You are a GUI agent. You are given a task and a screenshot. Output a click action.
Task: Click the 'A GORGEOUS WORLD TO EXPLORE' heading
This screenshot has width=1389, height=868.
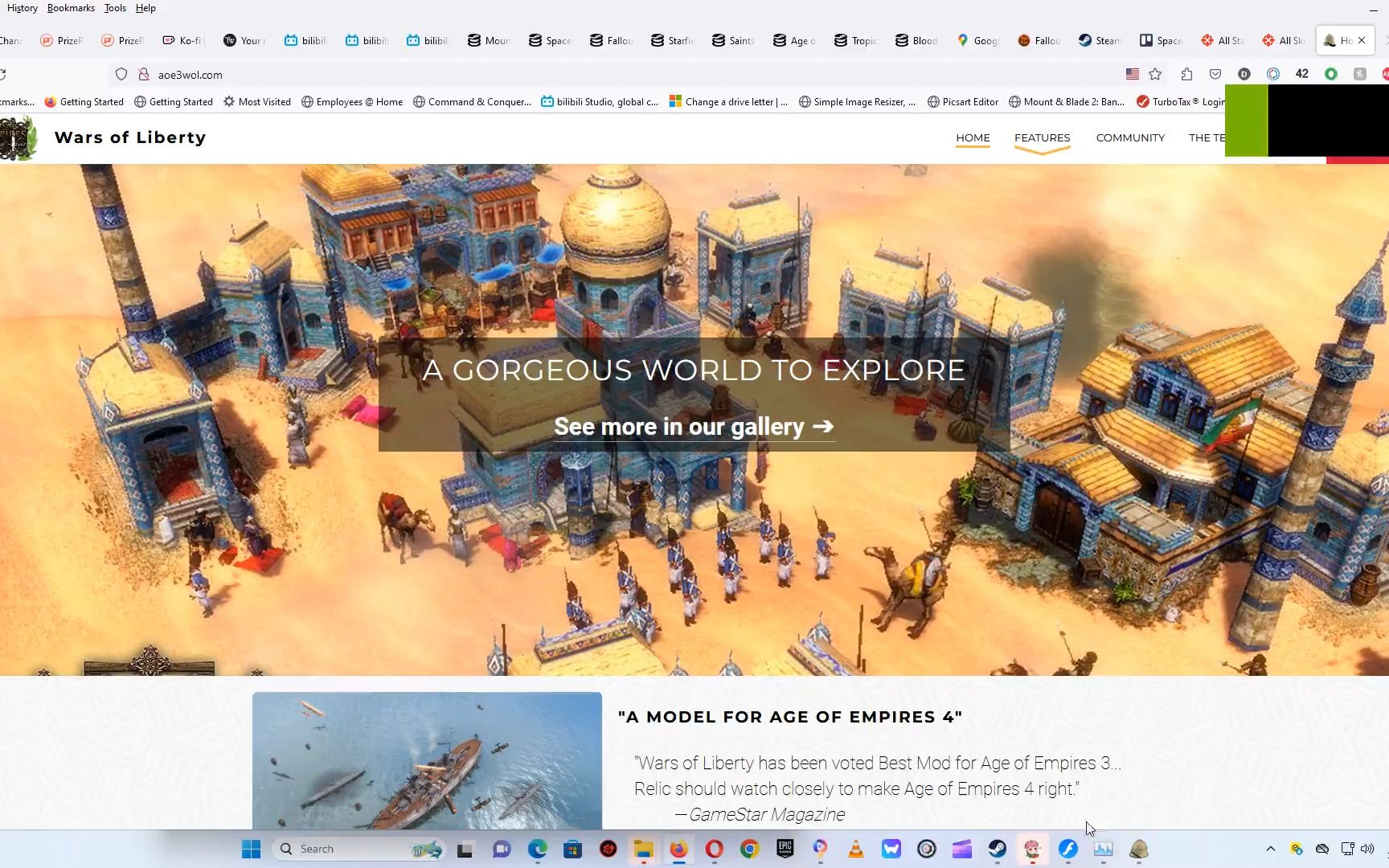point(694,370)
